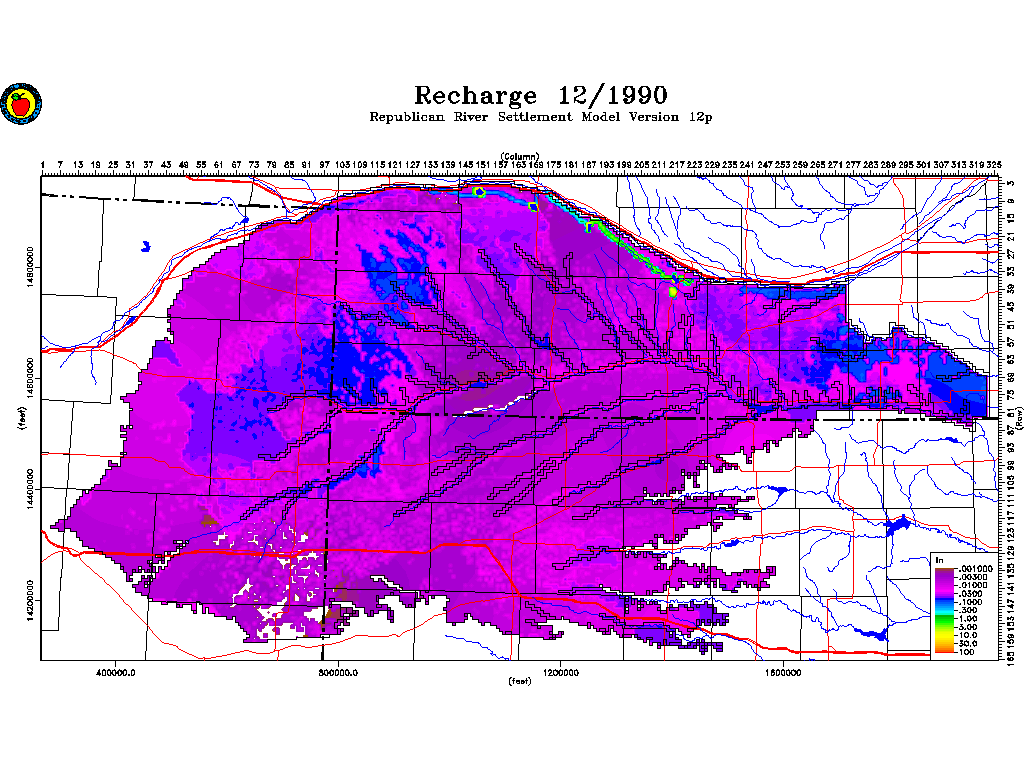This screenshot has width=1024, height=768.
Task: Click column number '1' on the top axis
Action: [42, 165]
